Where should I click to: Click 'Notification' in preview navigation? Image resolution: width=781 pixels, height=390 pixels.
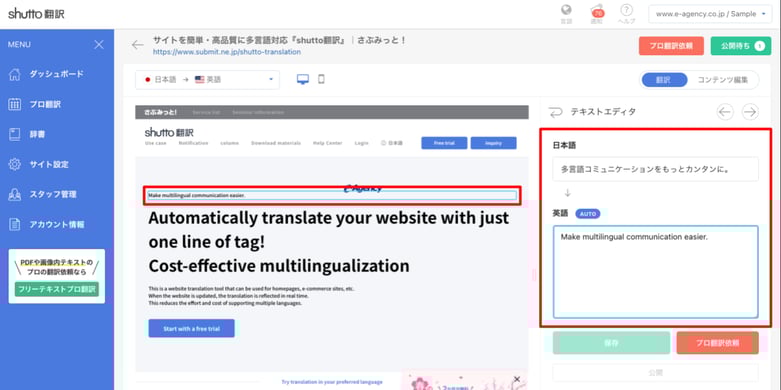point(193,143)
